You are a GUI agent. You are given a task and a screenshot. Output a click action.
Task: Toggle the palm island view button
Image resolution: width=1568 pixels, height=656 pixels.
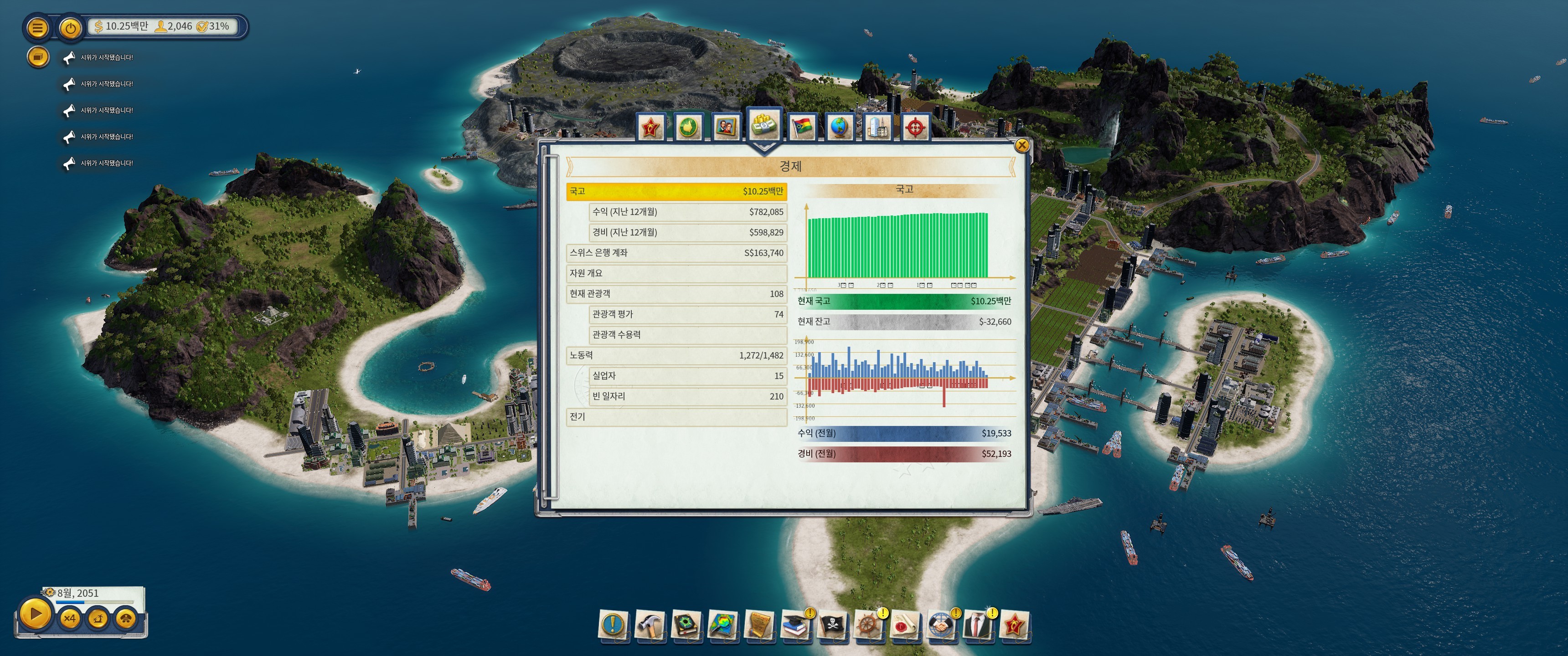pos(98,618)
